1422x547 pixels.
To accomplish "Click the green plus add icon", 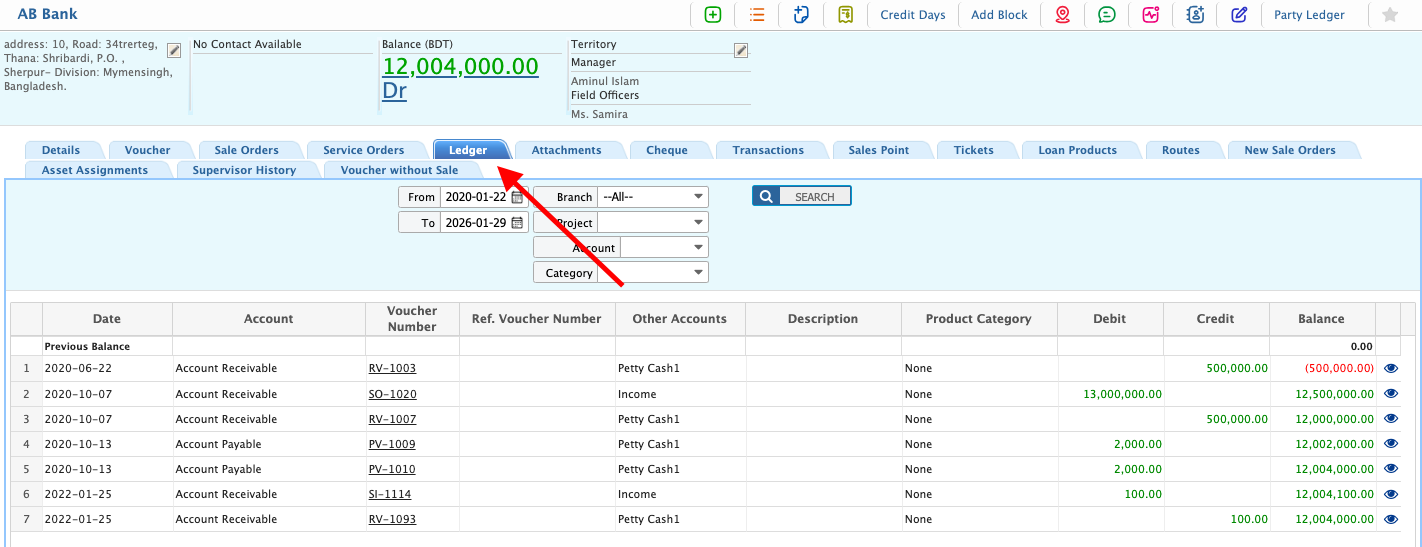I will coord(713,15).
